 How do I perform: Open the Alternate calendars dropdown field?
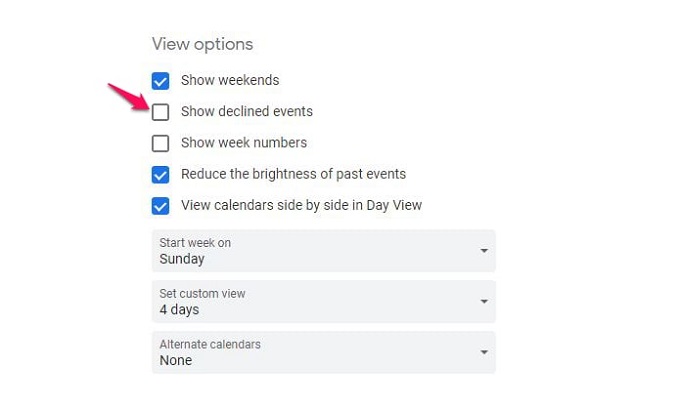click(x=323, y=352)
